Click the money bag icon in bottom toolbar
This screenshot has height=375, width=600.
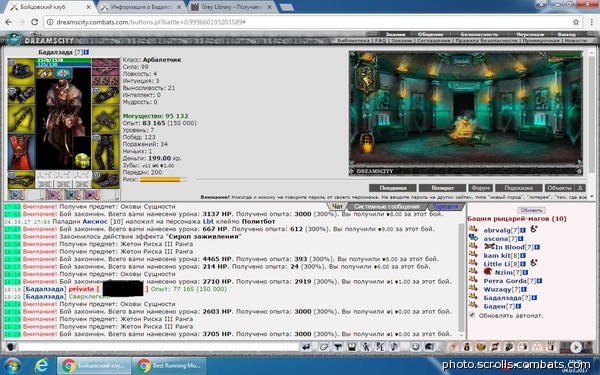[466, 347]
